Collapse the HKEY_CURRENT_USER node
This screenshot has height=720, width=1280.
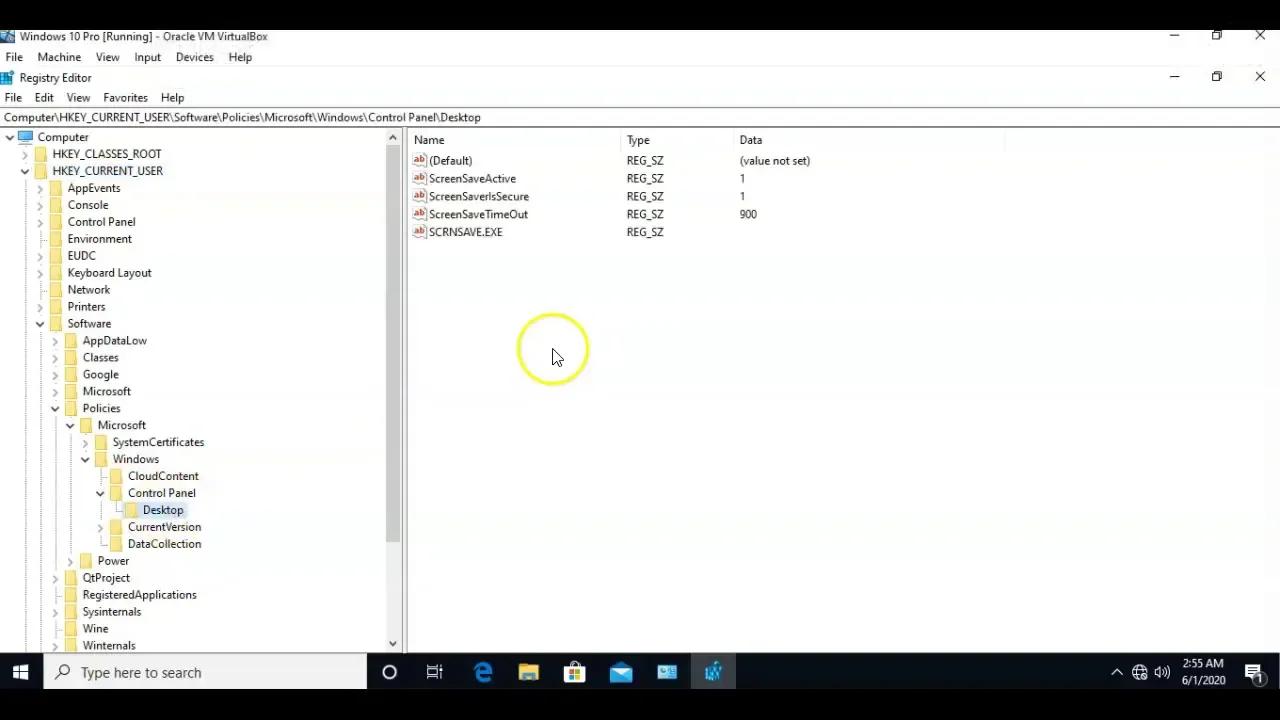[25, 170]
